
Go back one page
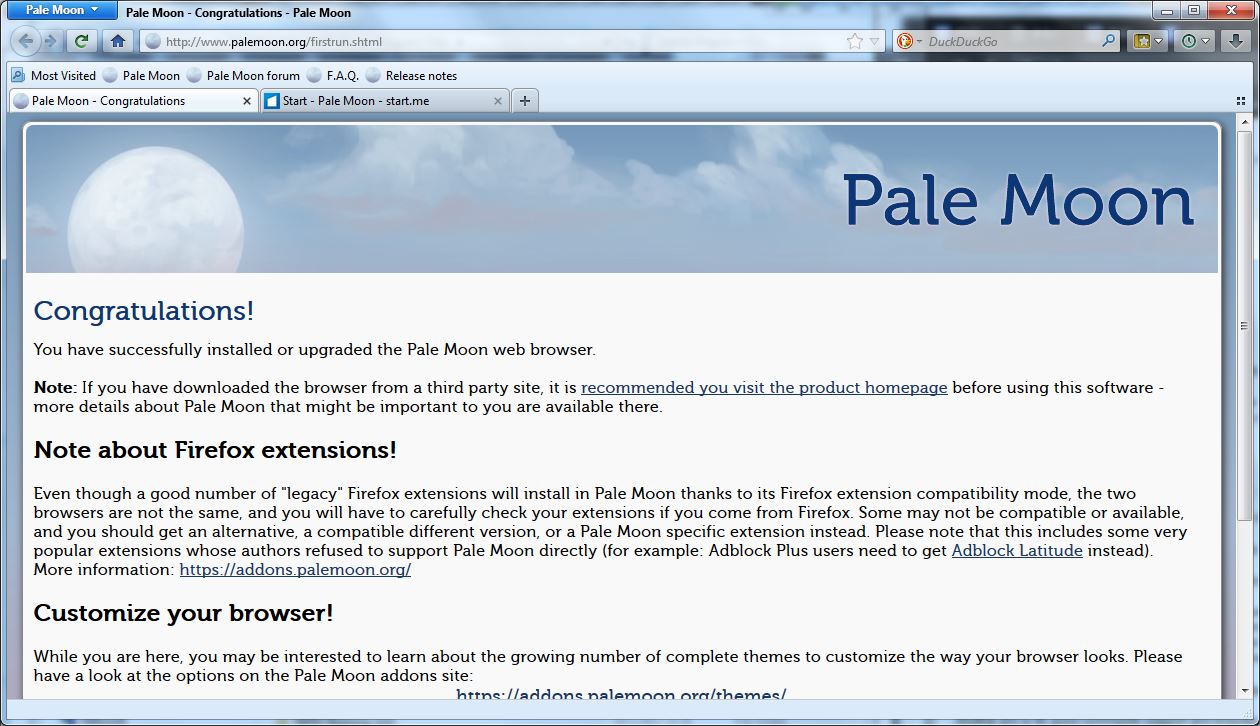27,41
